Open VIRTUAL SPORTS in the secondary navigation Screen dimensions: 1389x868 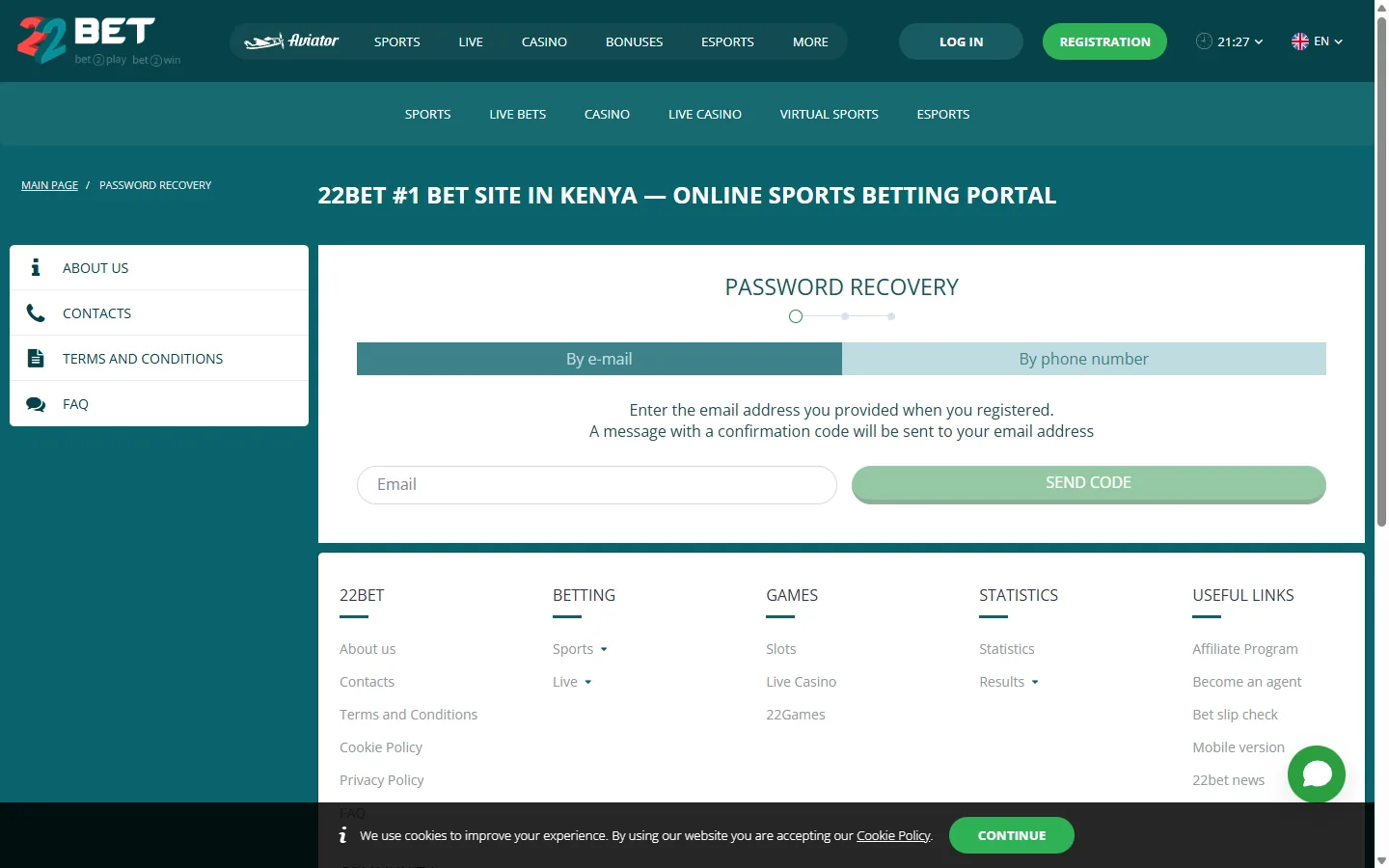coord(829,114)
